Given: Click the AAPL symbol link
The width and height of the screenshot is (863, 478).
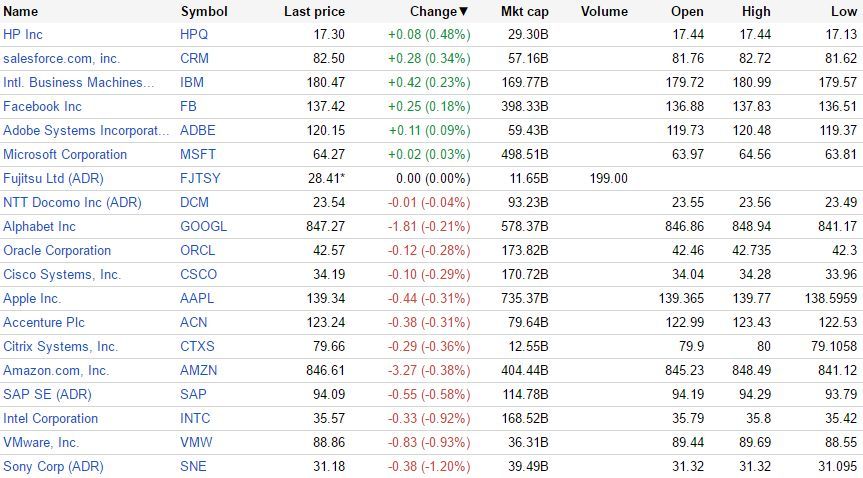Looking at the screenshot, I should point(198,298).
